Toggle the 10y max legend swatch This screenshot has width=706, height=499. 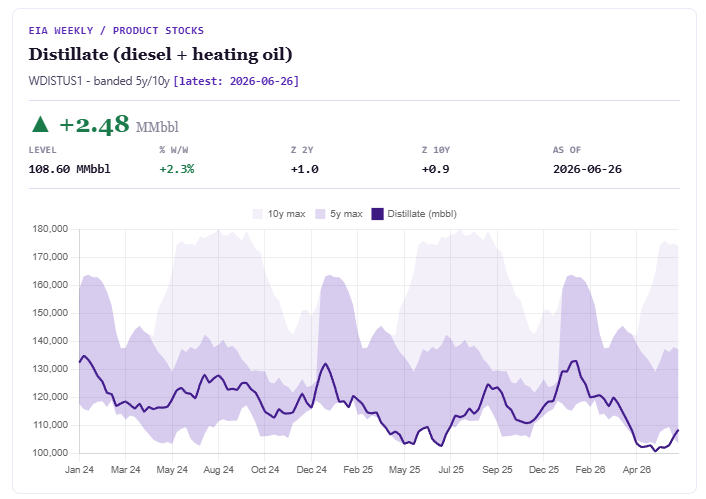point(258,214)
